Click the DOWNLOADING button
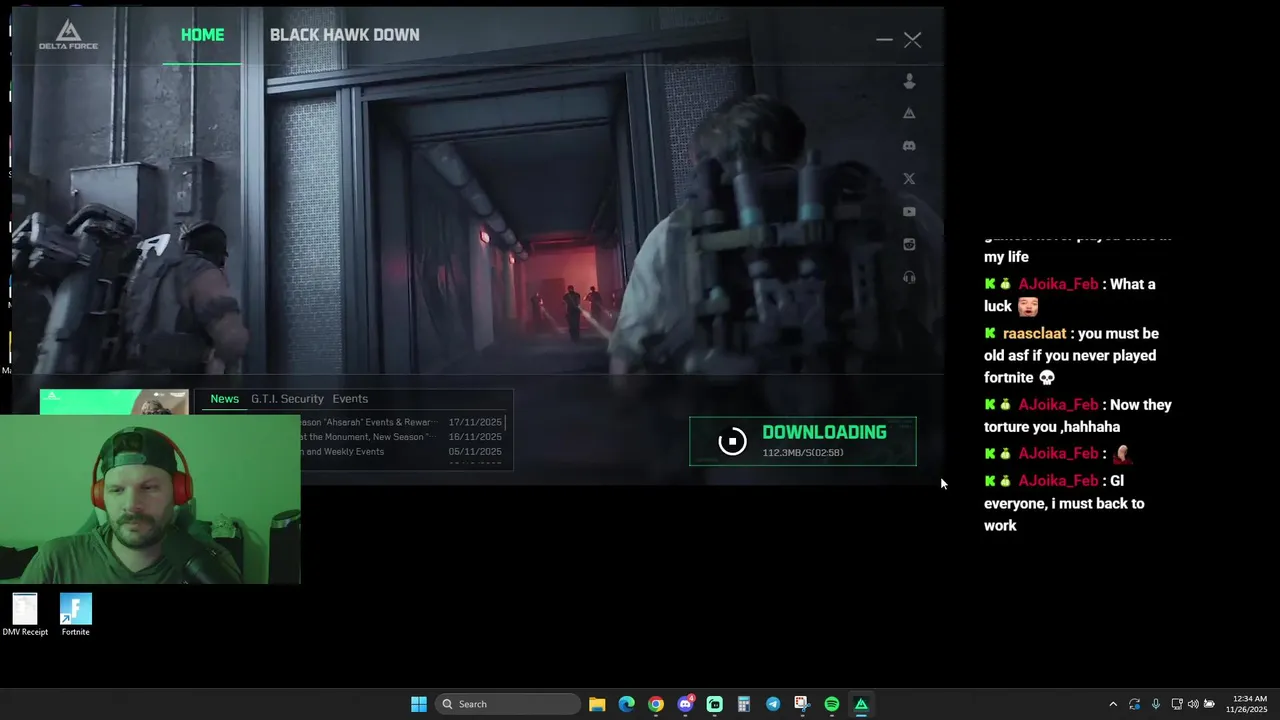This screenshot has height=720, width=1280. [803, 441]
